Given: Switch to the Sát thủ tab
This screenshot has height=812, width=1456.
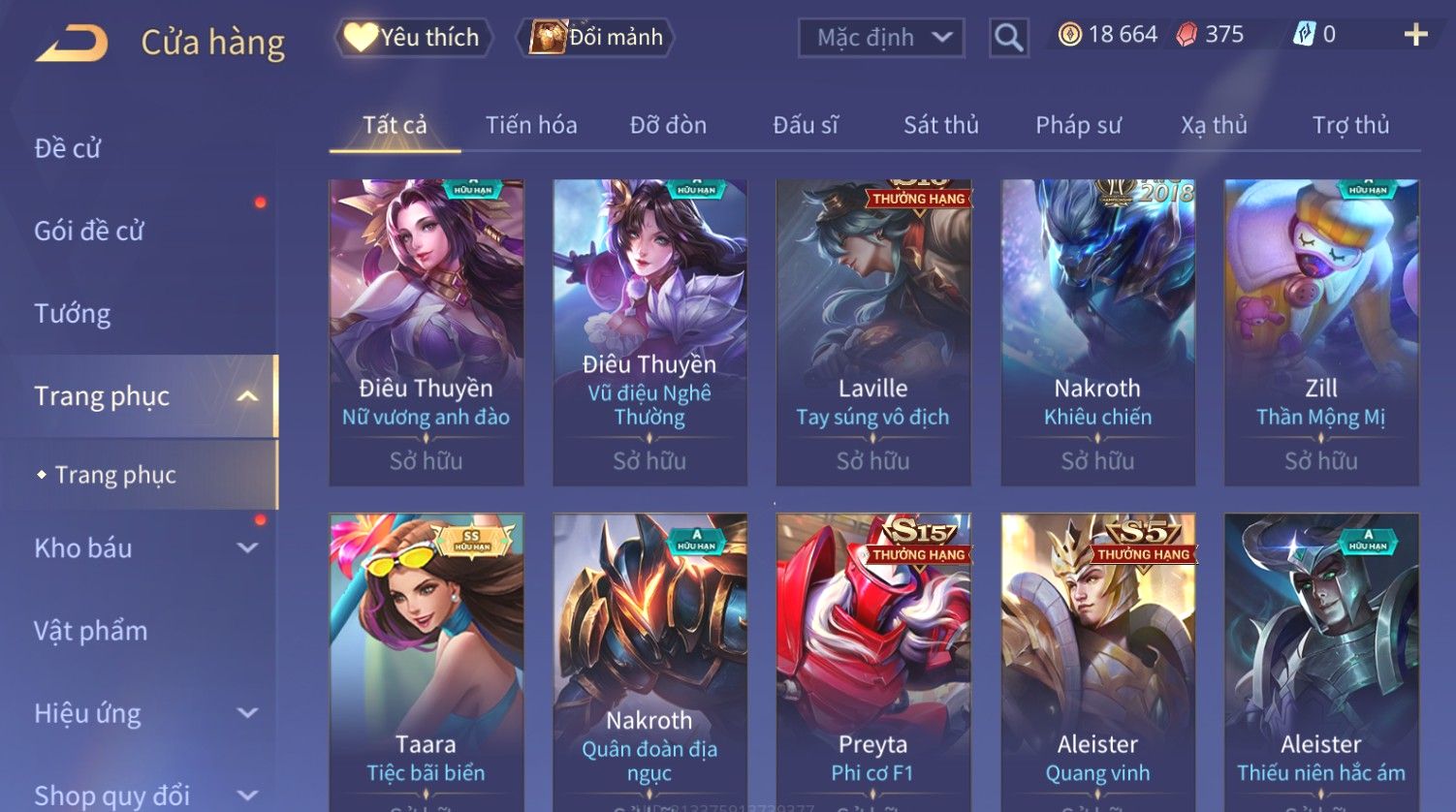Looking at the screenshot, I should pos(941,125).
